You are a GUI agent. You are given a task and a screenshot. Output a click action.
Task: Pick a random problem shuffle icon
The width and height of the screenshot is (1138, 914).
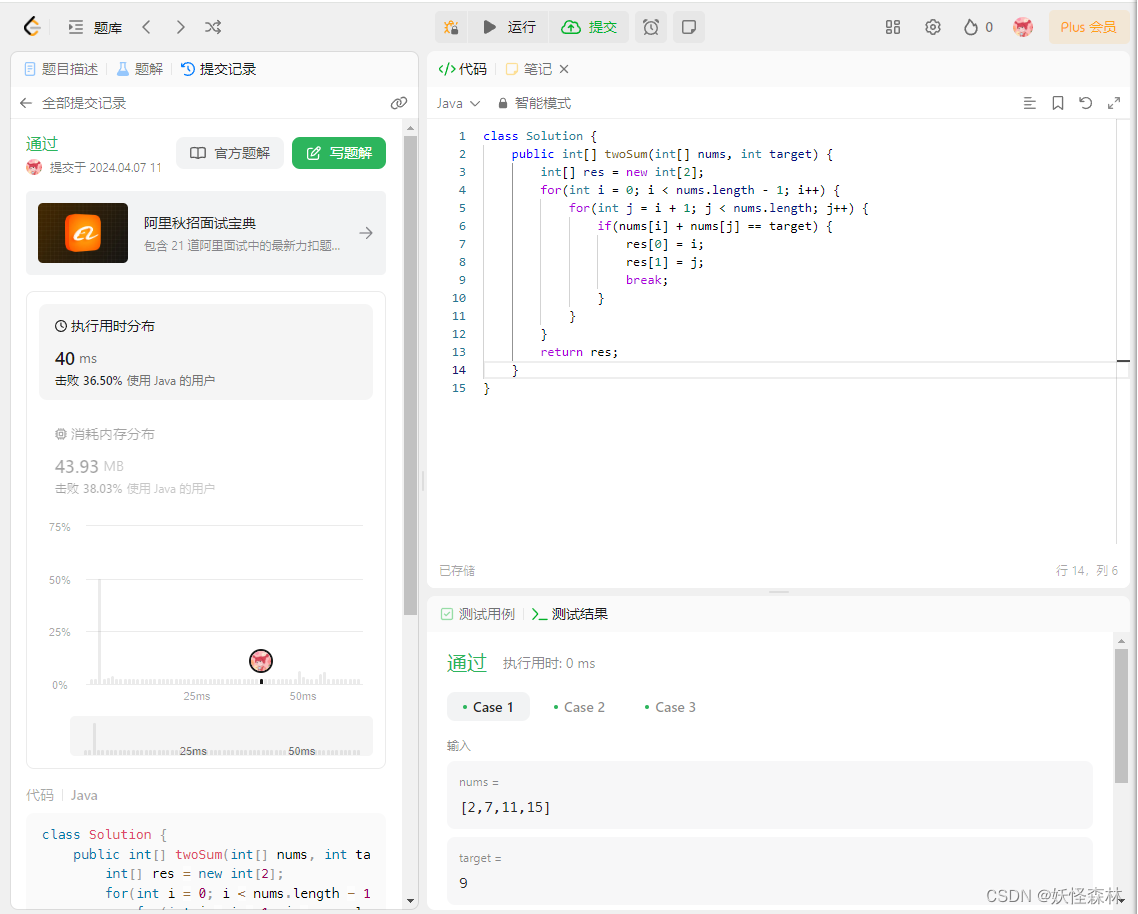(x=213, y=28)
